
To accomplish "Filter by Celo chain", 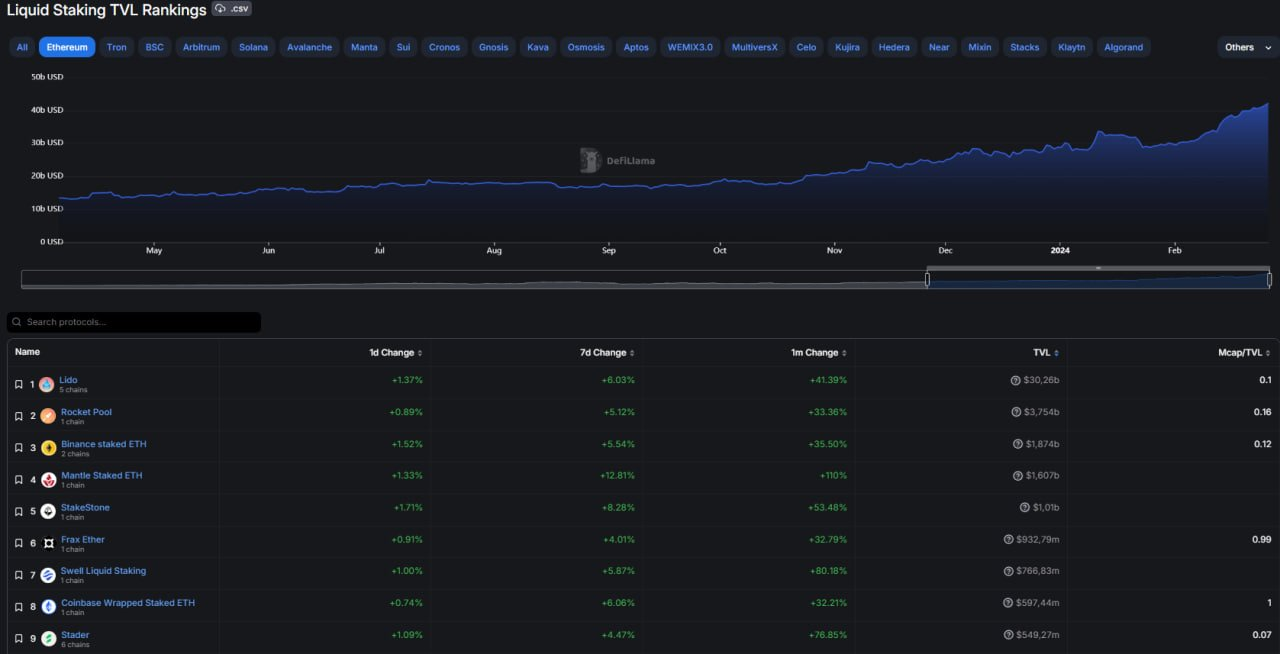I will coord(806,47).
